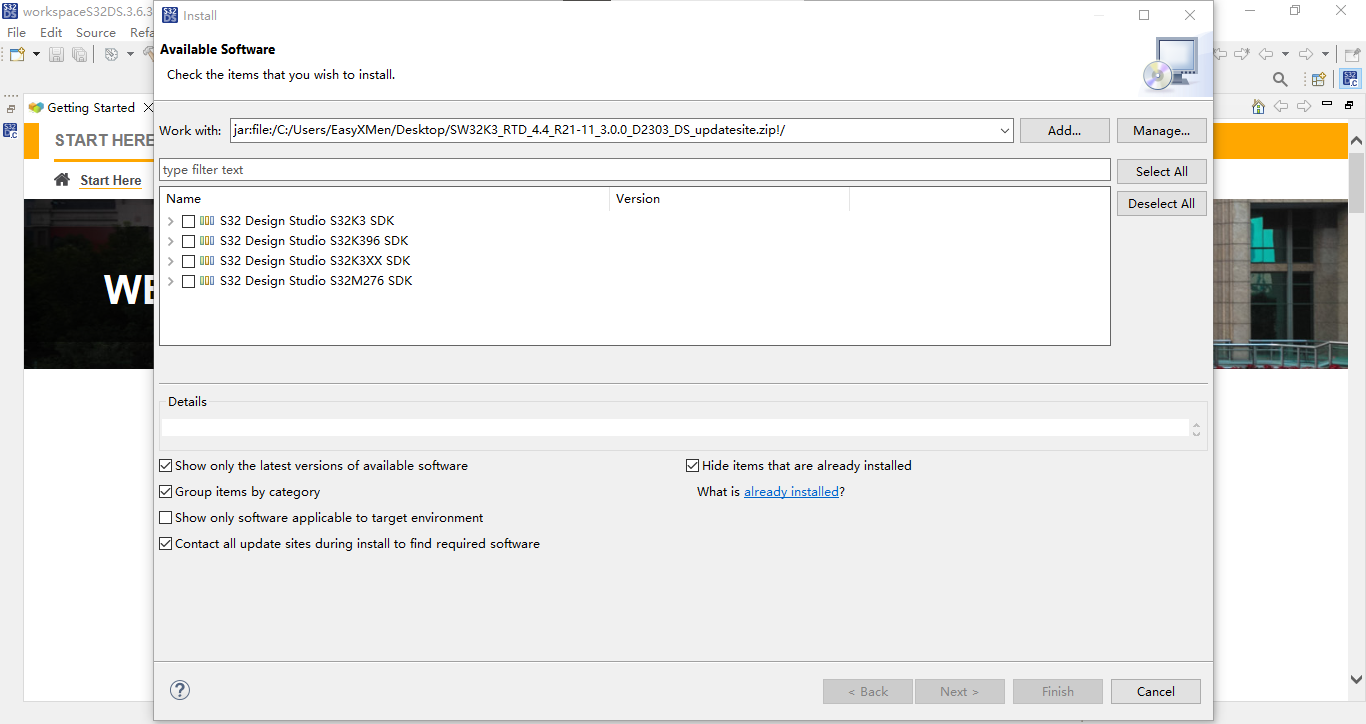This screenshot has width=1366, height=724.
Task: Expand the S32 Design Studio S32K3 SDK item
Action: pyautogui.click(x=171, y=222)
